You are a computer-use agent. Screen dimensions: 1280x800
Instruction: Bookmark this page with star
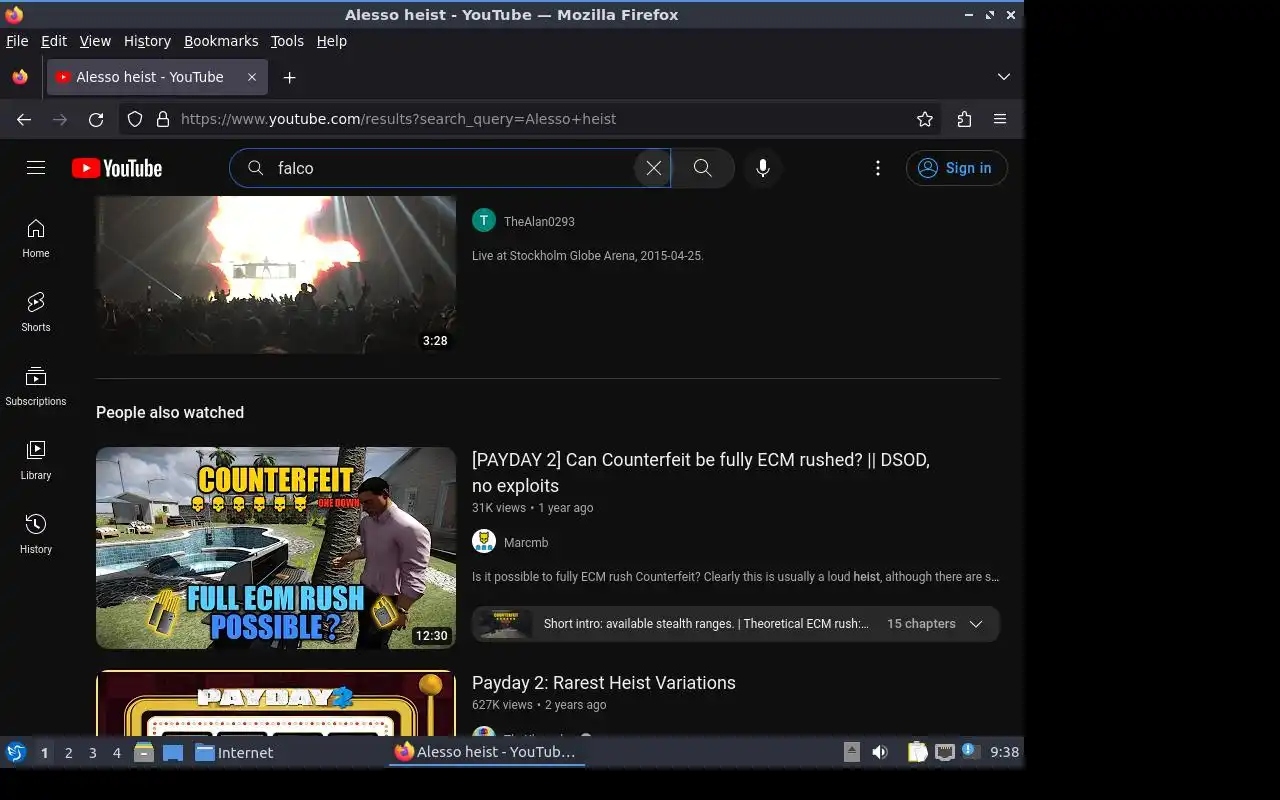click(x=925, y=119)
